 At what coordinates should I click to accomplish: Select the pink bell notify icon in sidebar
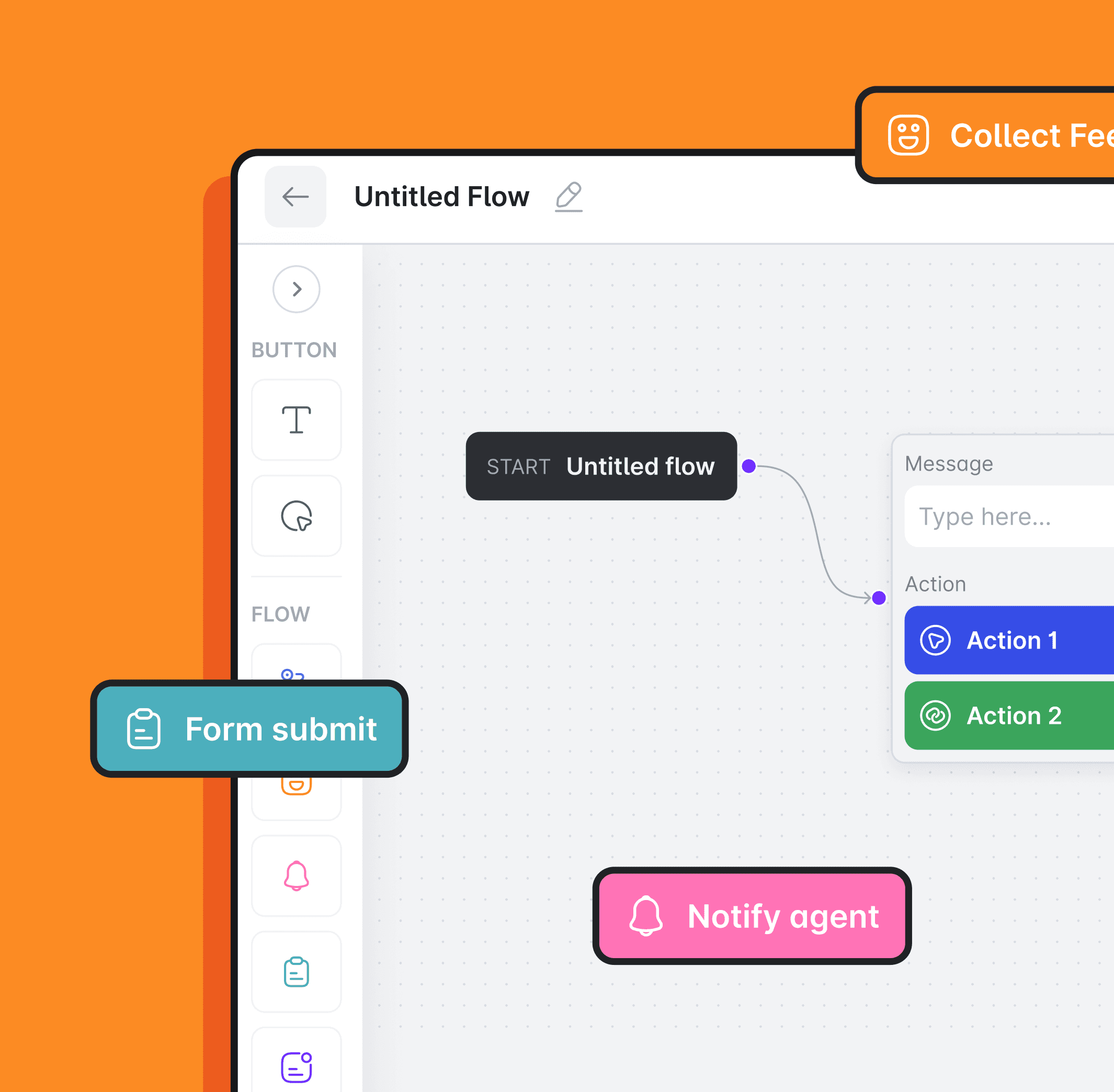click(x=297, y=876)
